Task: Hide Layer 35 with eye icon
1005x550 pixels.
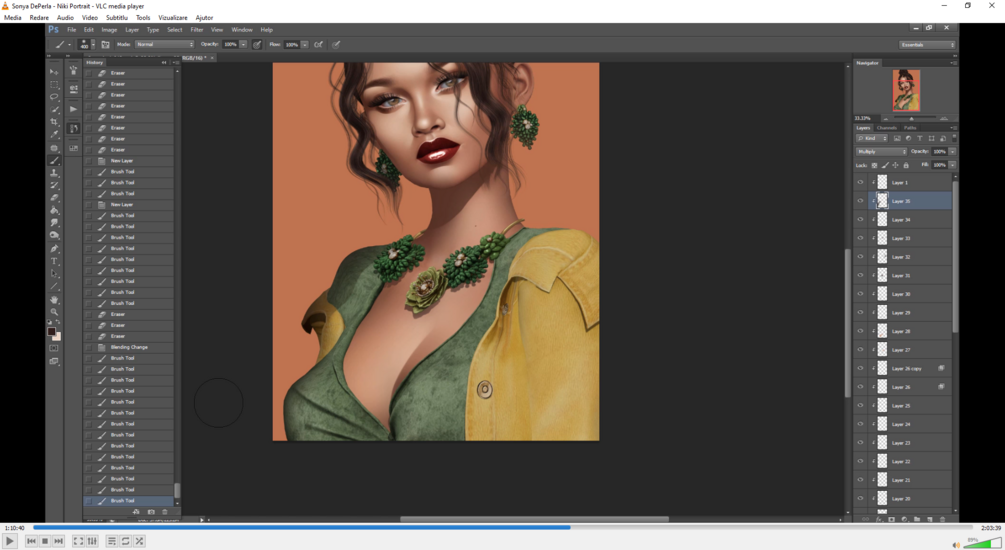Action: [x=860, y=201]
